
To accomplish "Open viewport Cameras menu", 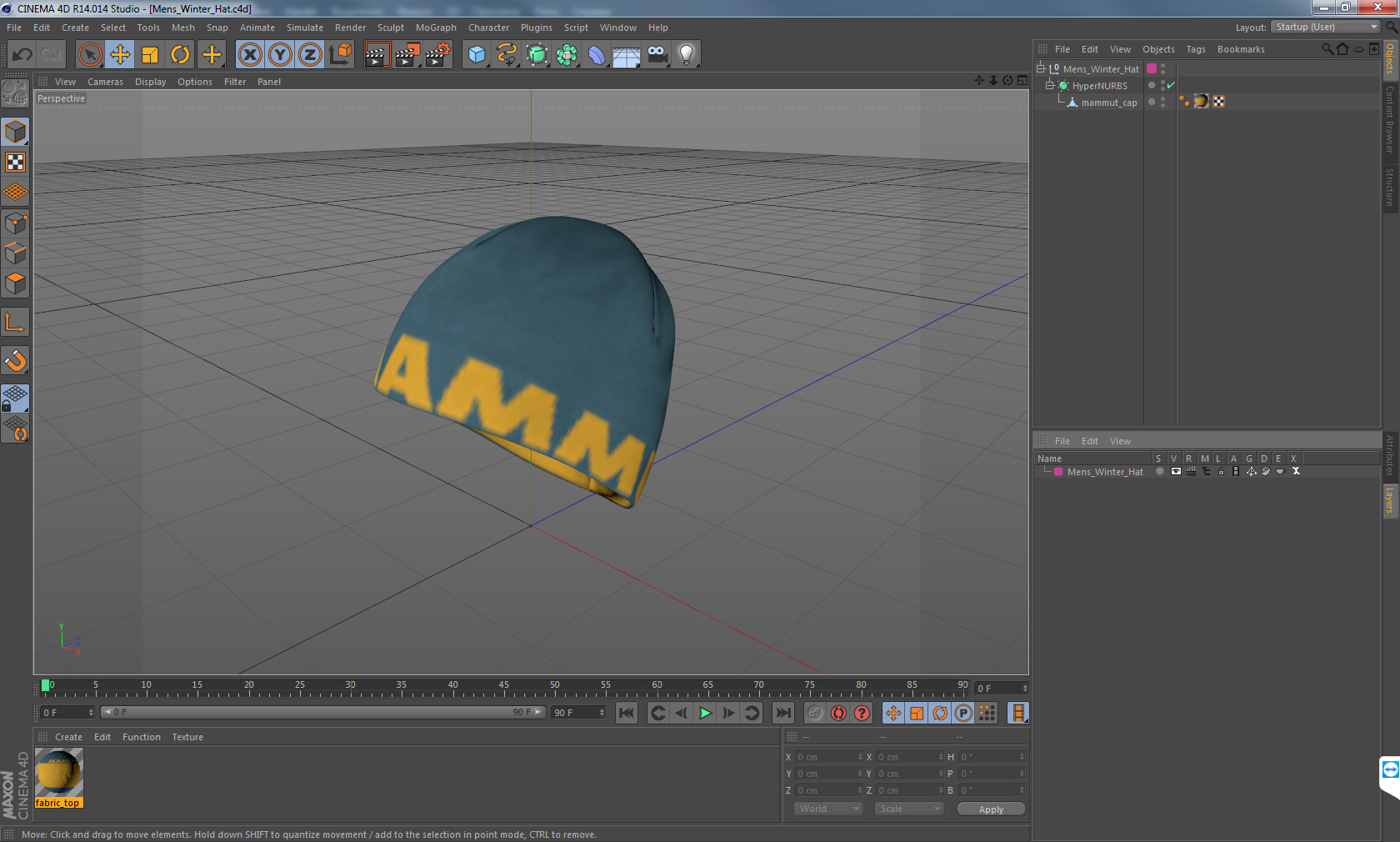I will point(105,82).
